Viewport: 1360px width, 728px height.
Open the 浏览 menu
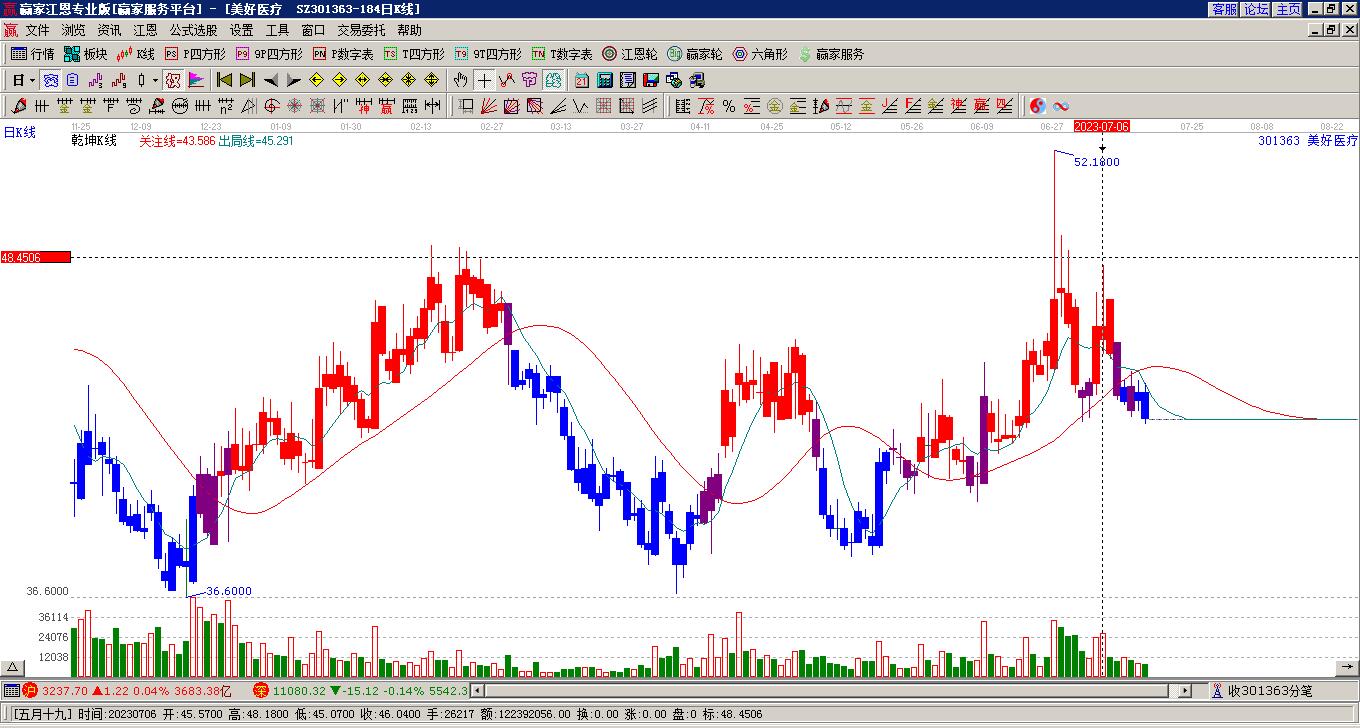(x=73, y=30)
